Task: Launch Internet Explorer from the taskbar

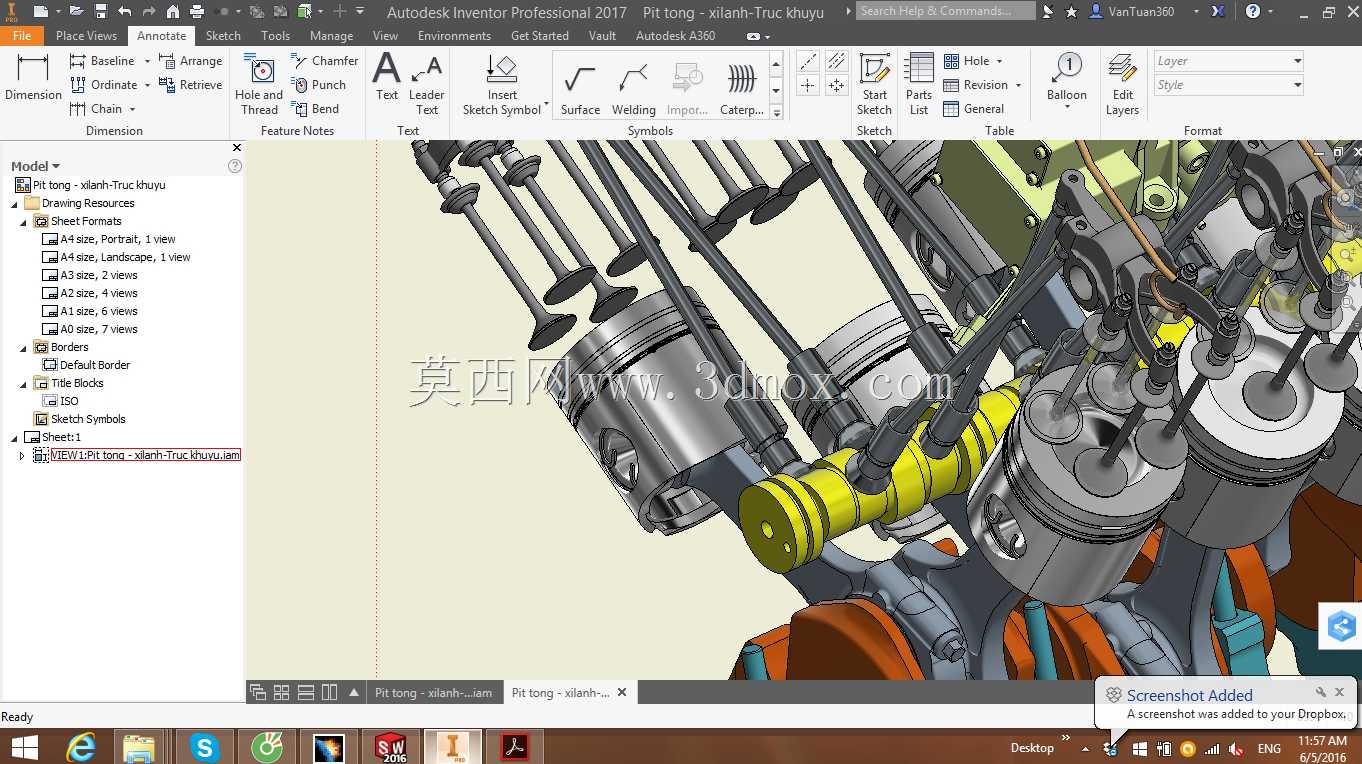Action: (x=80, y=747)
